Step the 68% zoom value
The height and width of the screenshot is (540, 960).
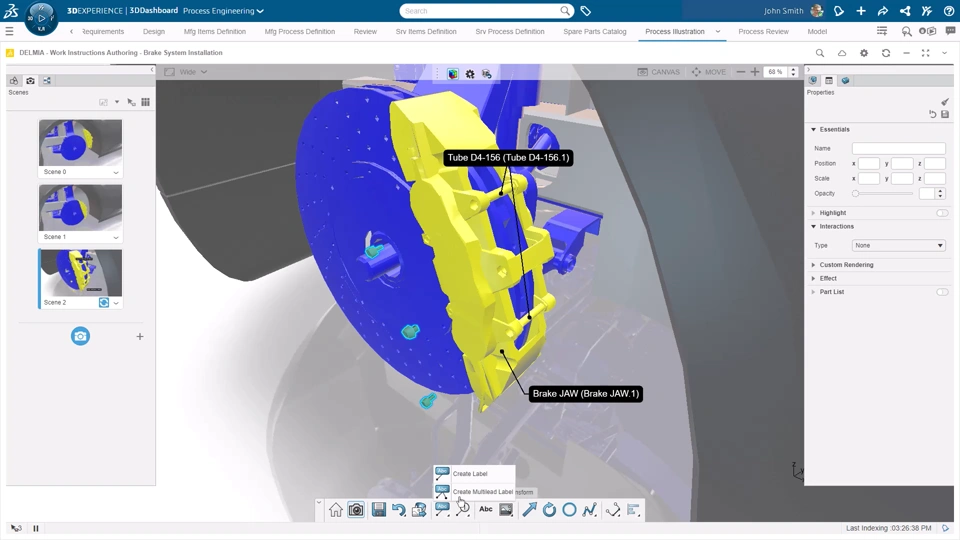point(793,72)
